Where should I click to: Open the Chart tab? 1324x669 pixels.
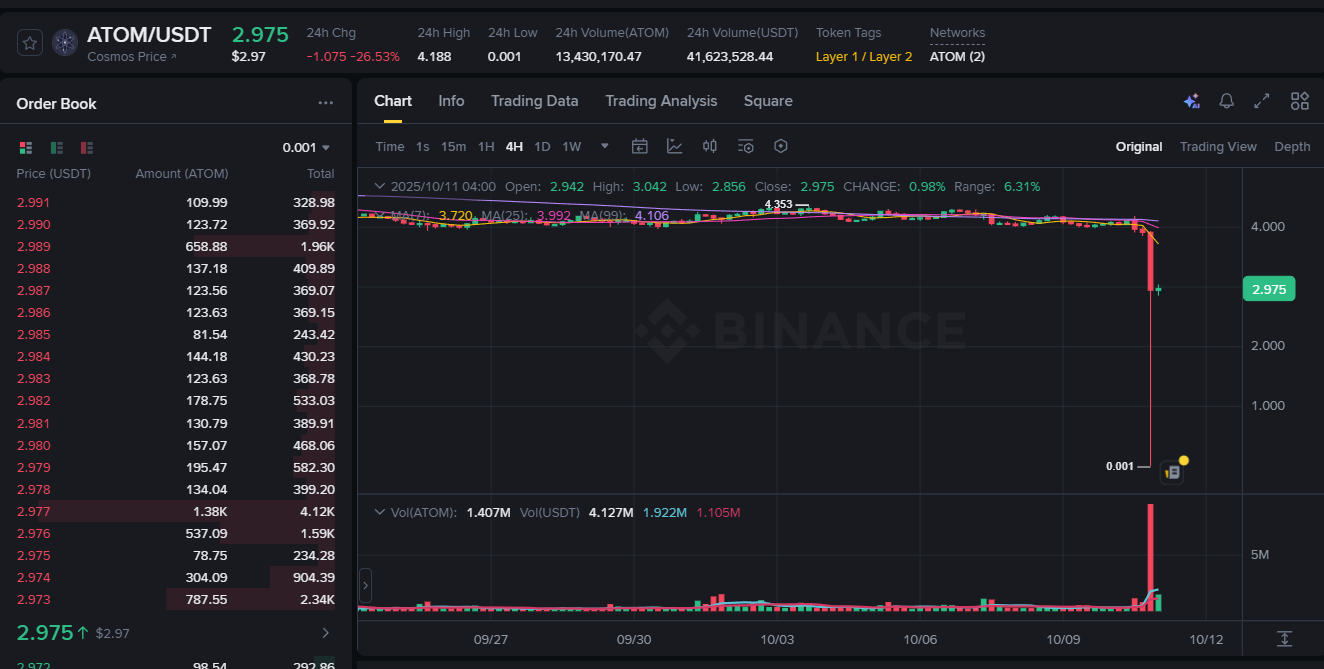click(x=393, y=101)
